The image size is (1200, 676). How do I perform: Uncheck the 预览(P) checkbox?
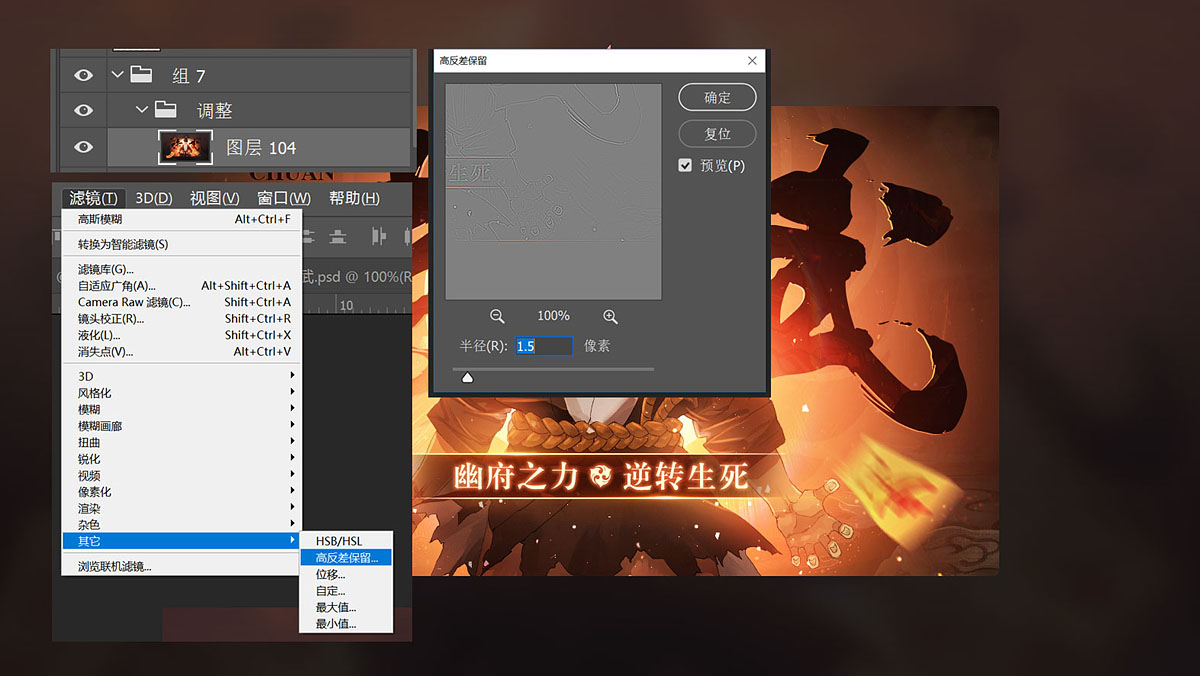pos(685,165)
